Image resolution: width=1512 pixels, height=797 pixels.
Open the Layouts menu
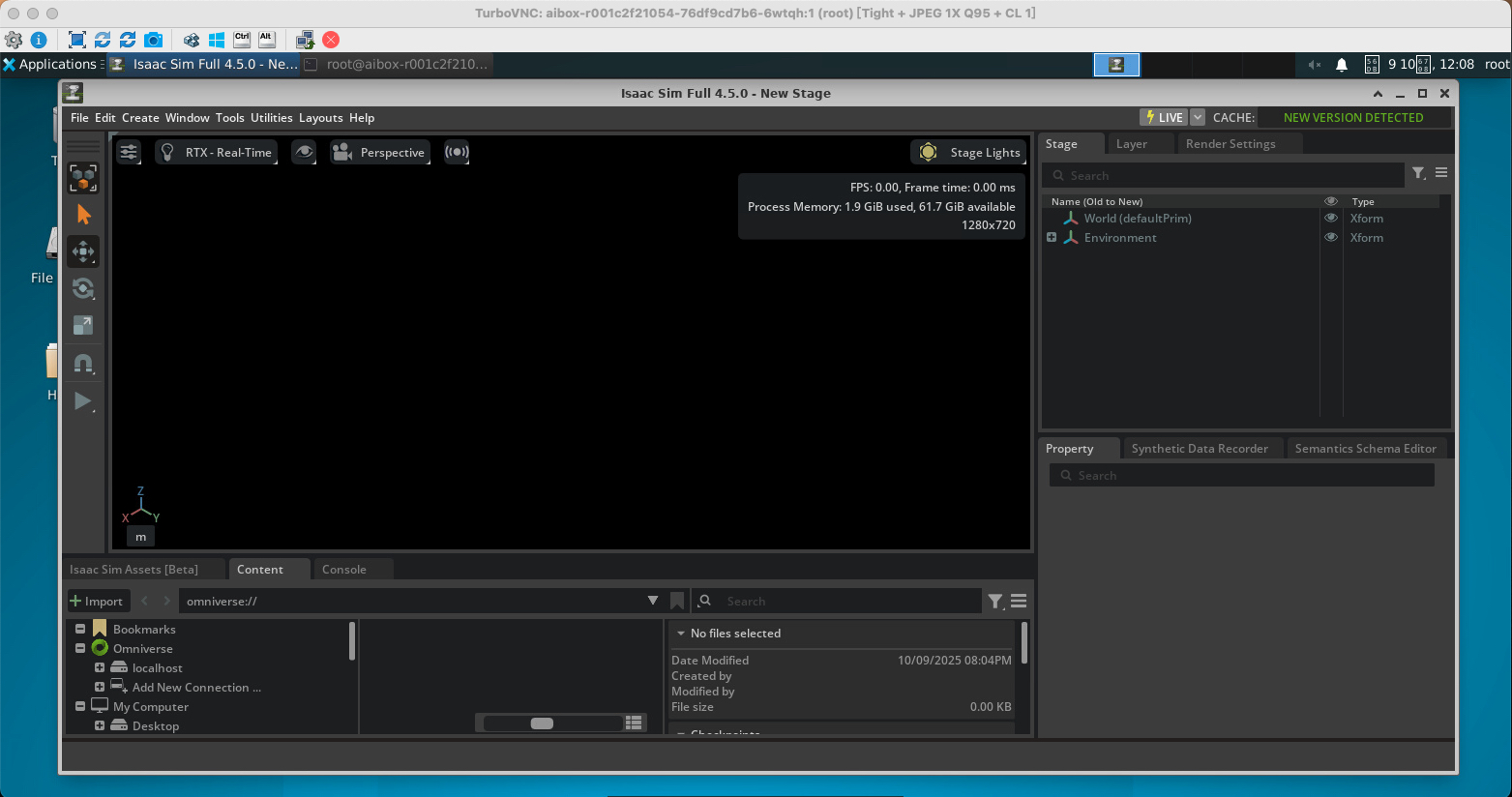point(320,118)
